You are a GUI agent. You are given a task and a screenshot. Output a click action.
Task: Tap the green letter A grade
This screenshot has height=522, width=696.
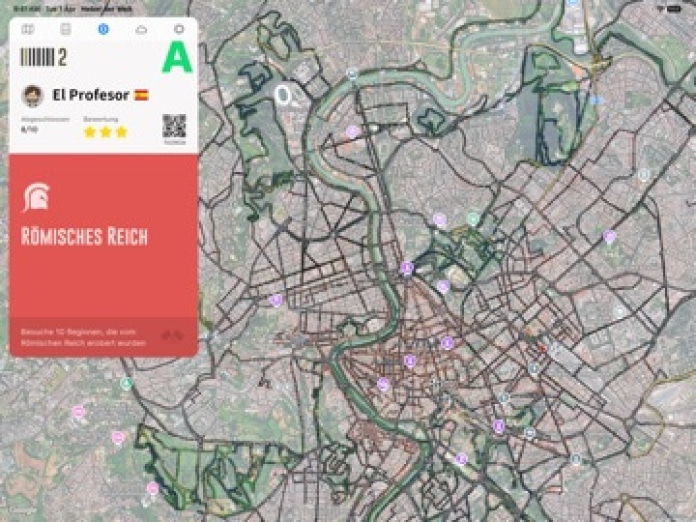[x=177, y=57]
